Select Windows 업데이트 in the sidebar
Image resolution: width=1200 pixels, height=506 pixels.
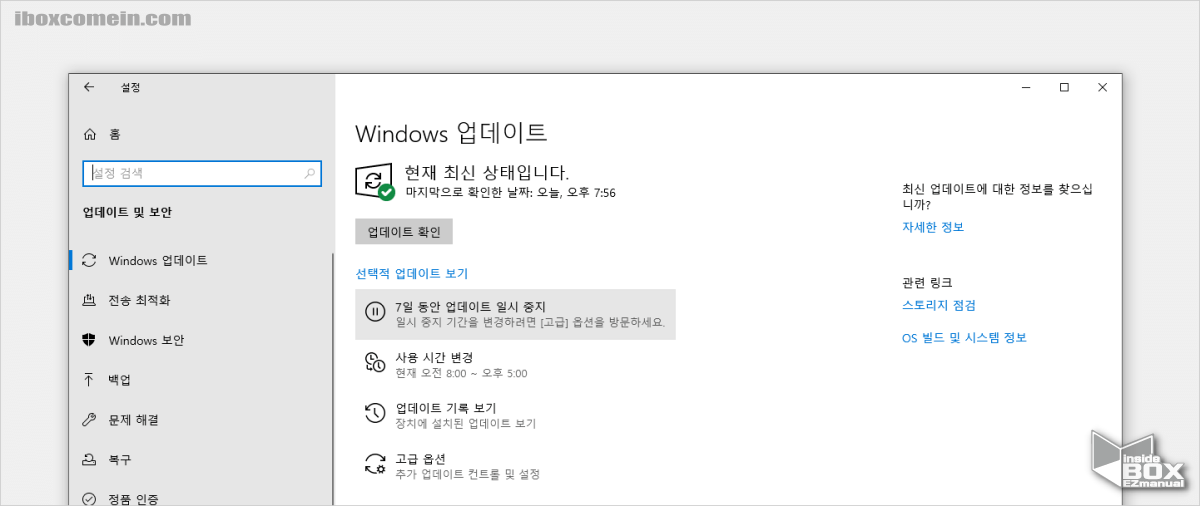click(x=201, y=260)
